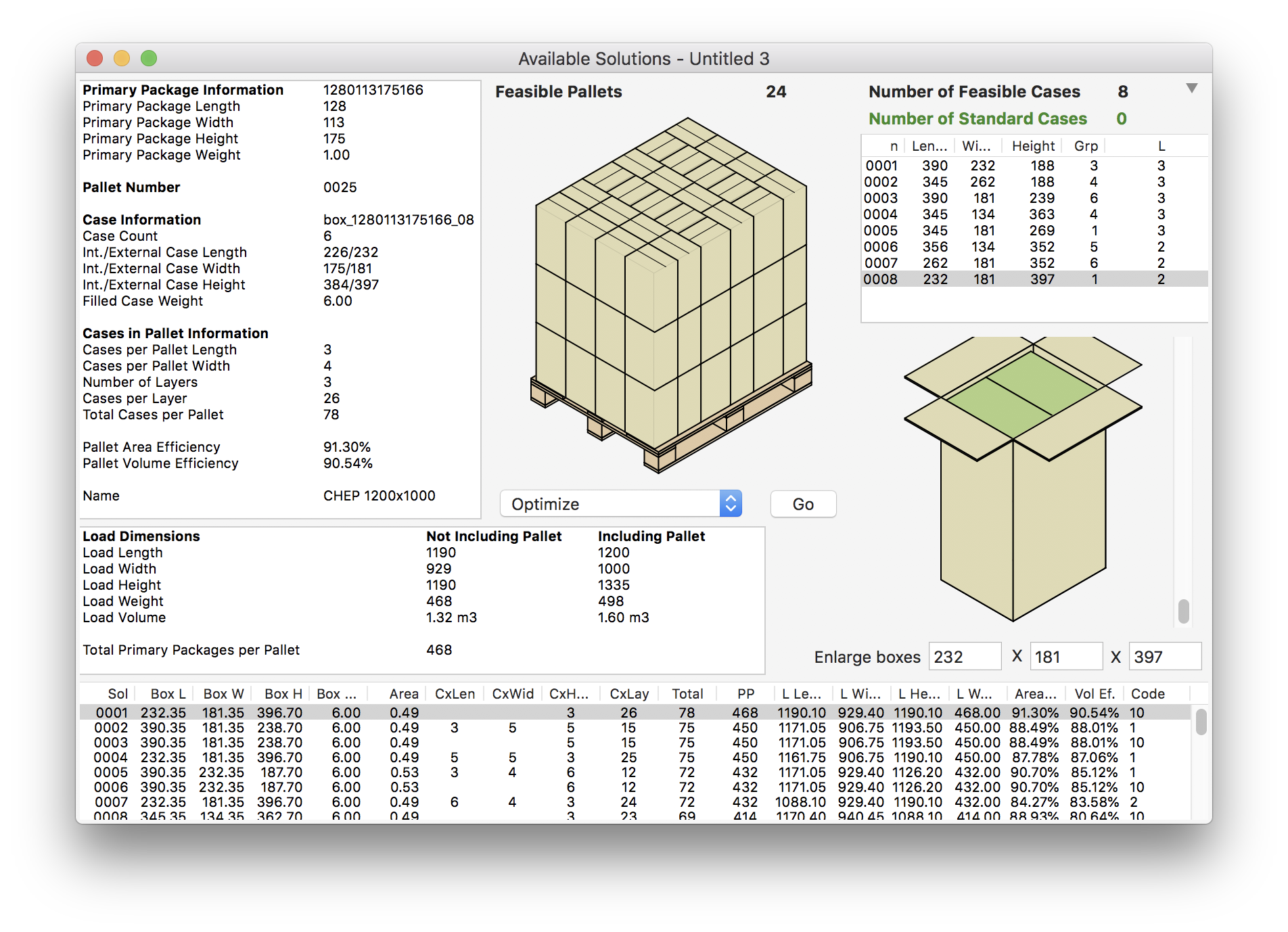Screen dimensions: 1288x932
Task: Select solution row 0003
Action: pos(635,743)
